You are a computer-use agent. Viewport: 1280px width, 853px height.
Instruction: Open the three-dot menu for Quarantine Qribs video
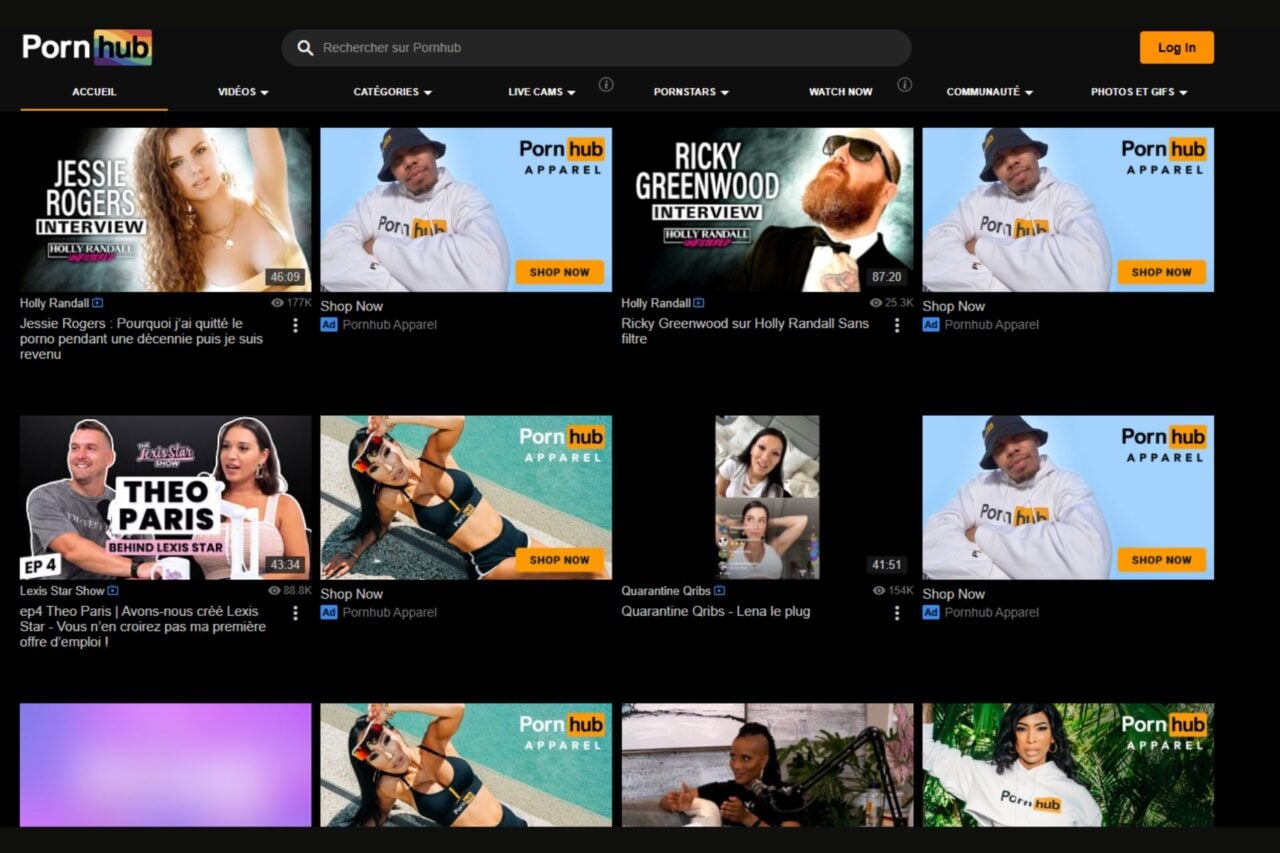[x=897, y=613]
